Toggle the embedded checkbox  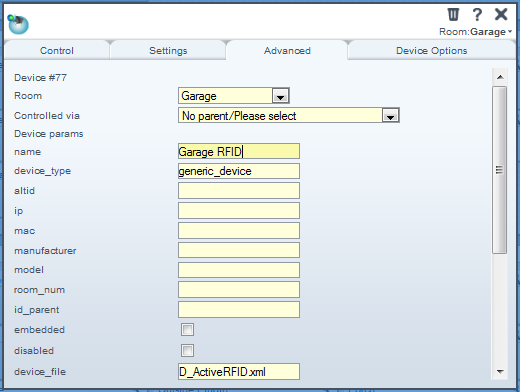click(x=187, y=330)
